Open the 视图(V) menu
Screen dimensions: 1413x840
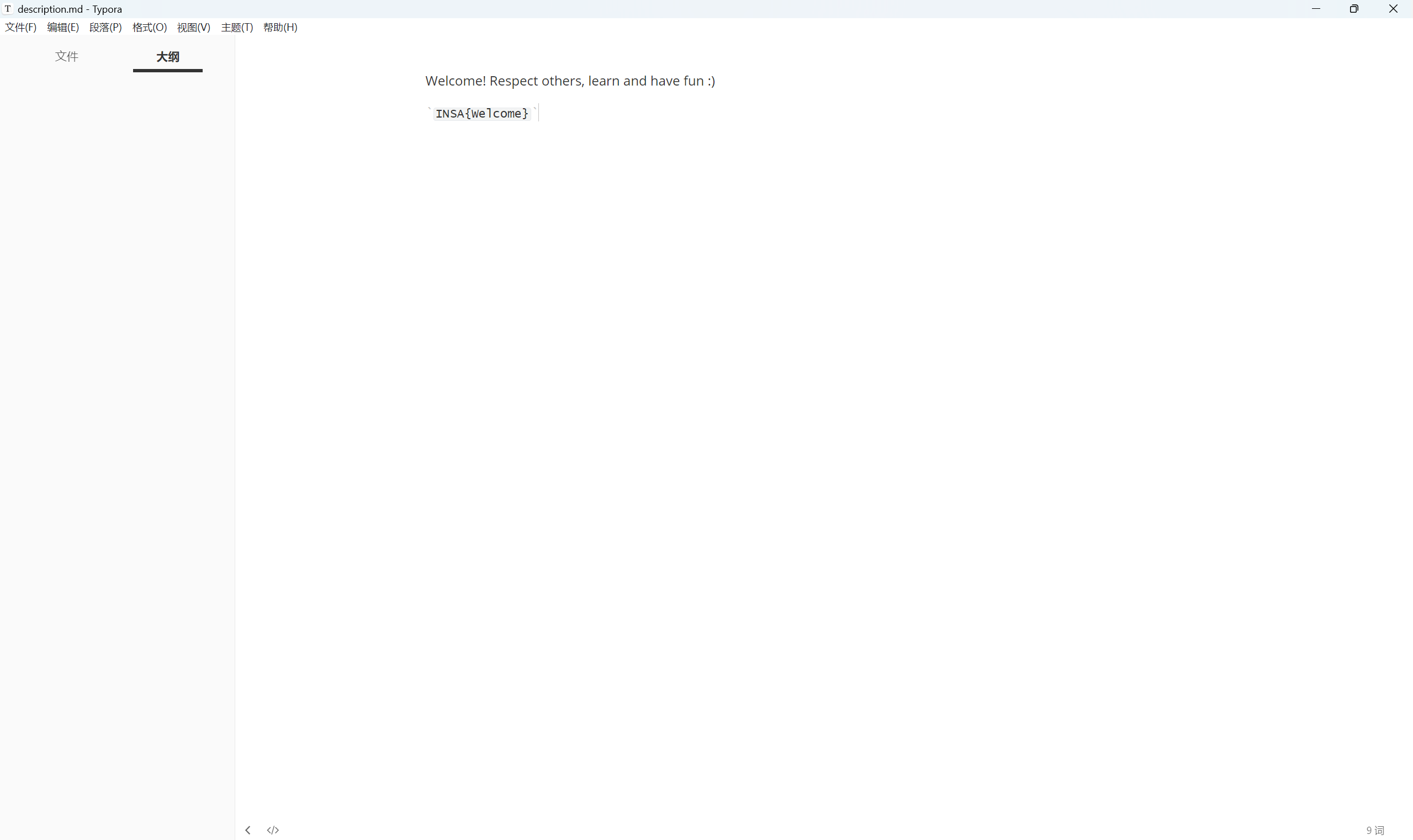(194, 27)
